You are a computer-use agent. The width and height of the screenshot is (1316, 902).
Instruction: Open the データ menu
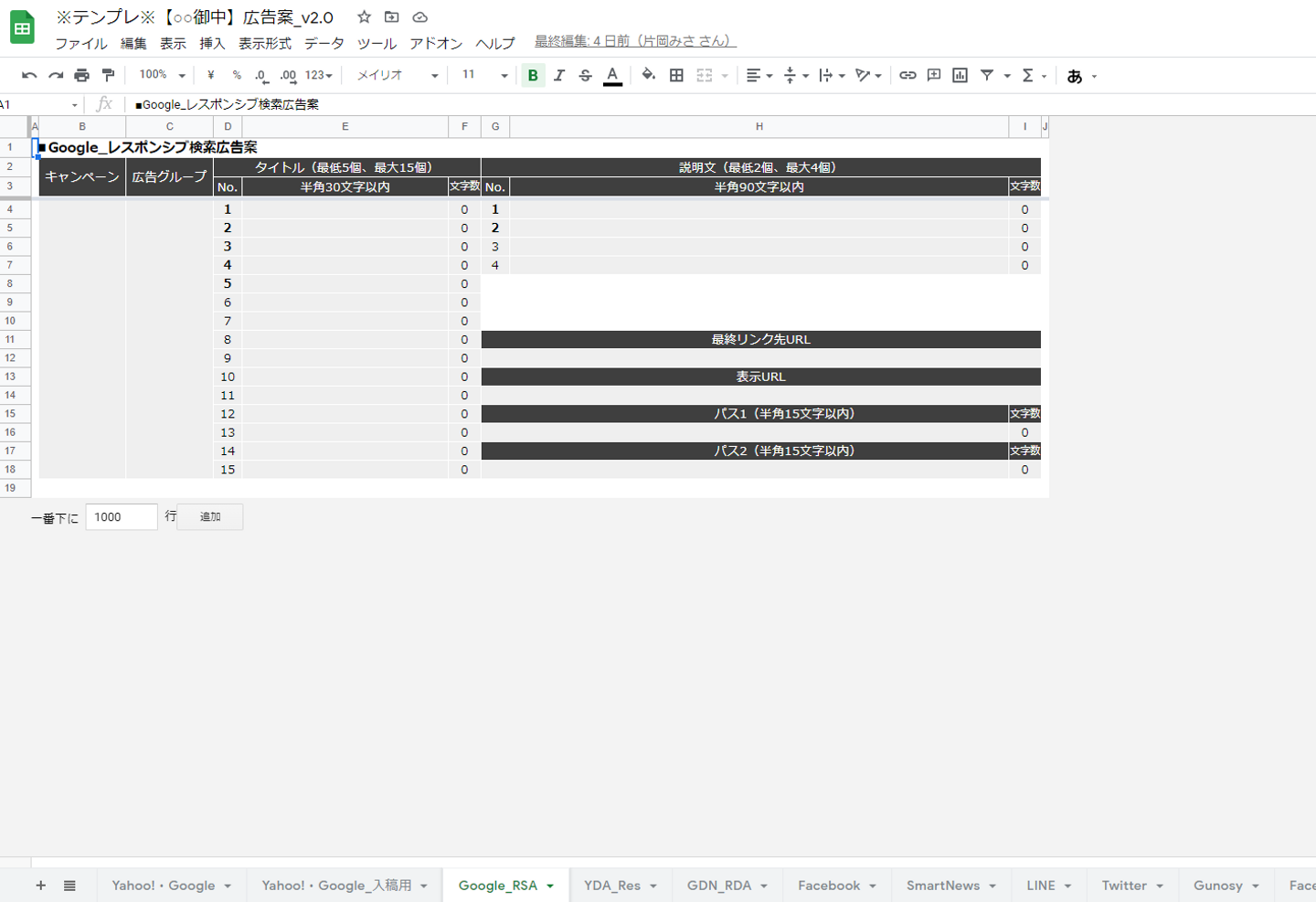(x=324, y=43)
